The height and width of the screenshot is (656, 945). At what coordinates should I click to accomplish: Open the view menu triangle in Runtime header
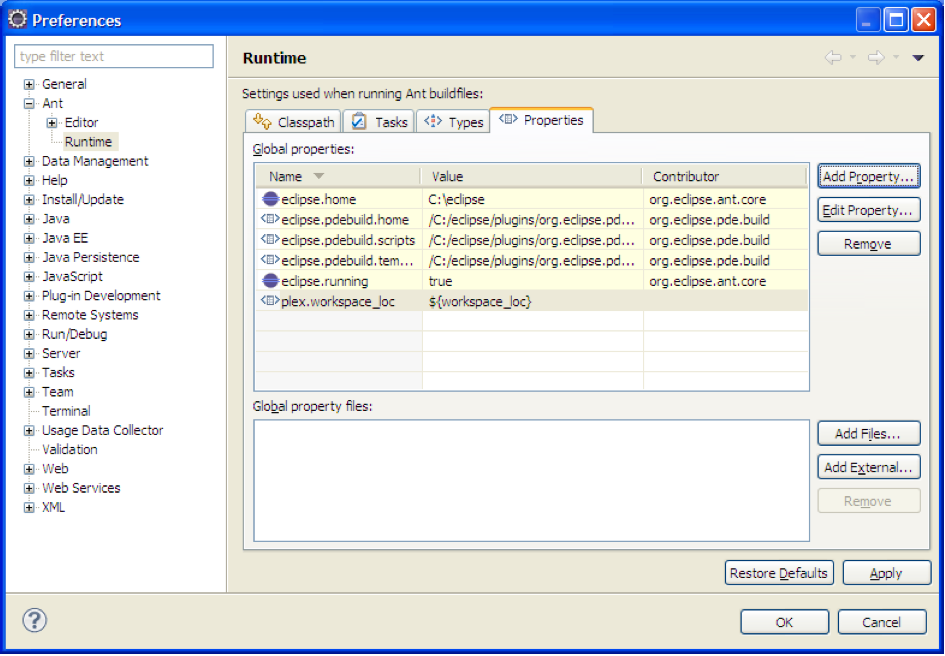point(918,58)
